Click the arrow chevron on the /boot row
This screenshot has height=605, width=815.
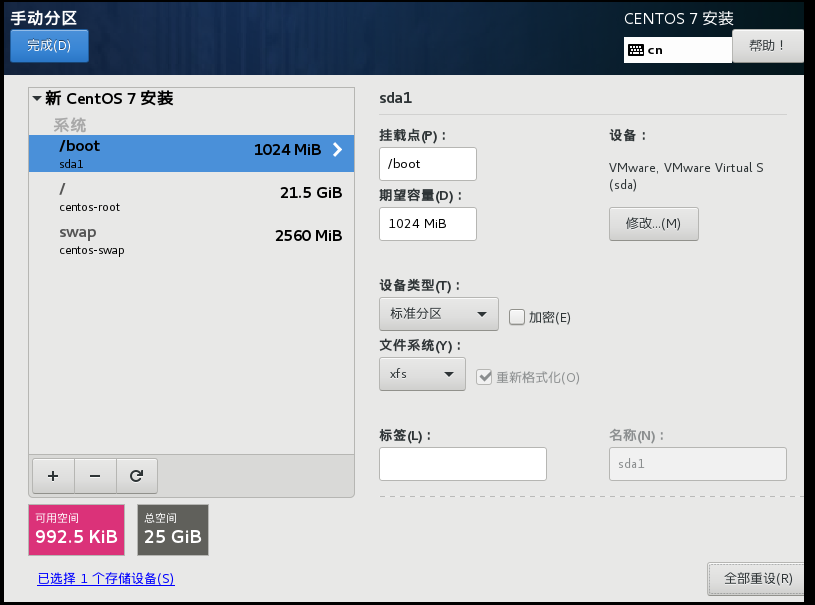point(338,150)
